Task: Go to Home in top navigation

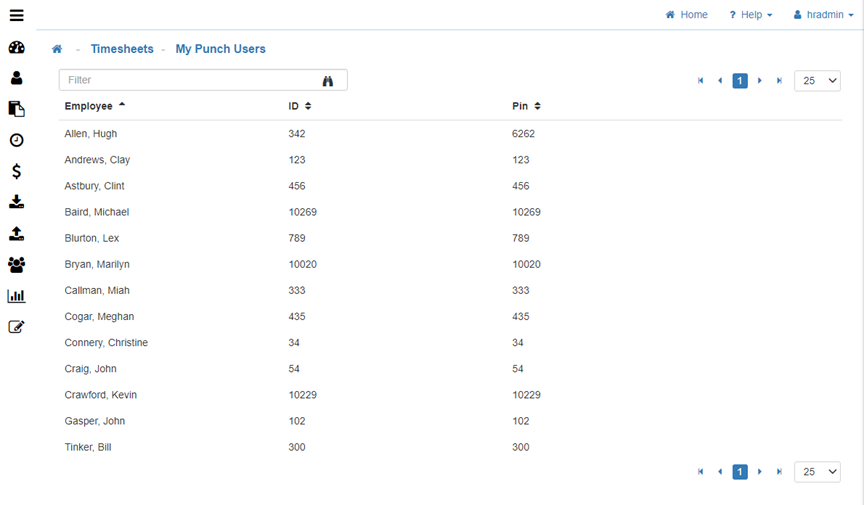Action: point(687,15)
